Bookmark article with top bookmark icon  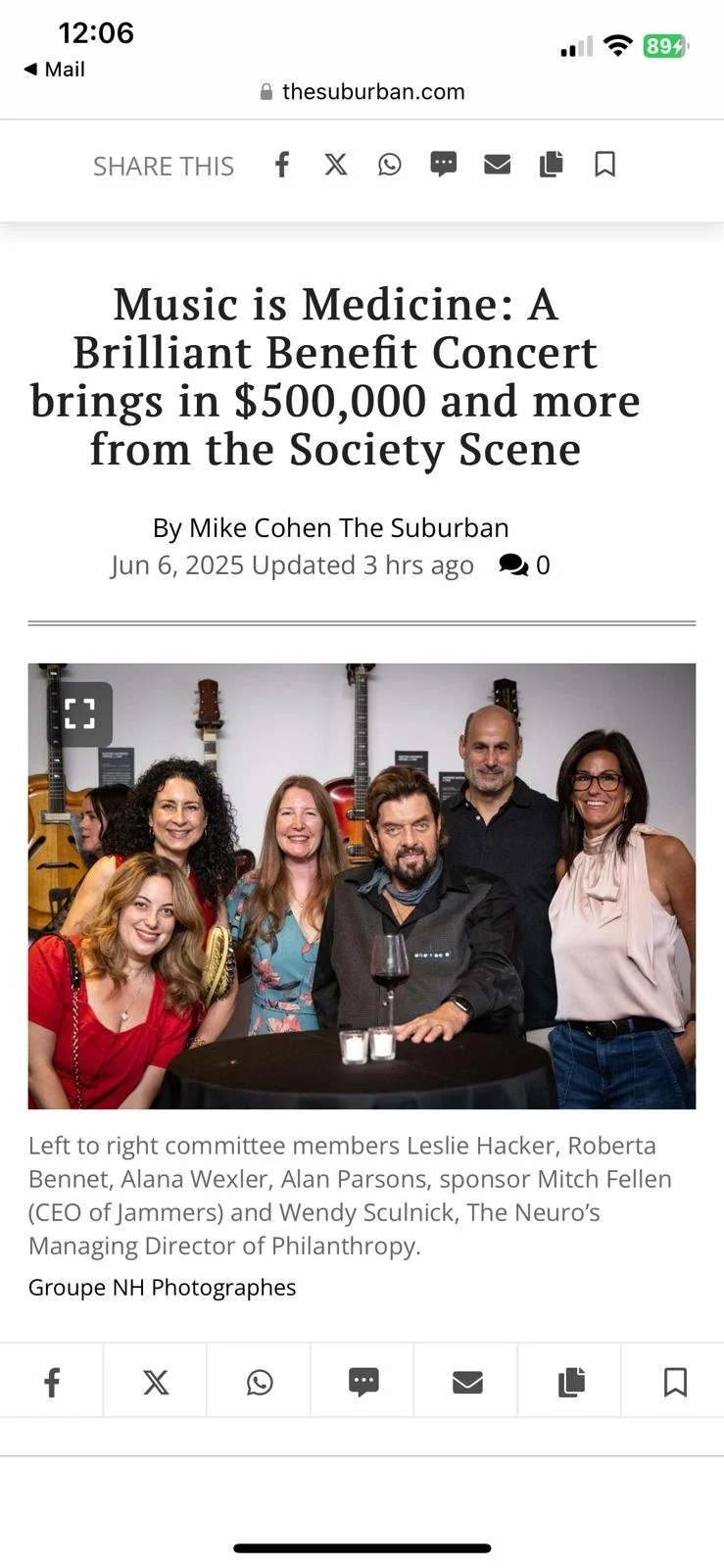[605, 165]
